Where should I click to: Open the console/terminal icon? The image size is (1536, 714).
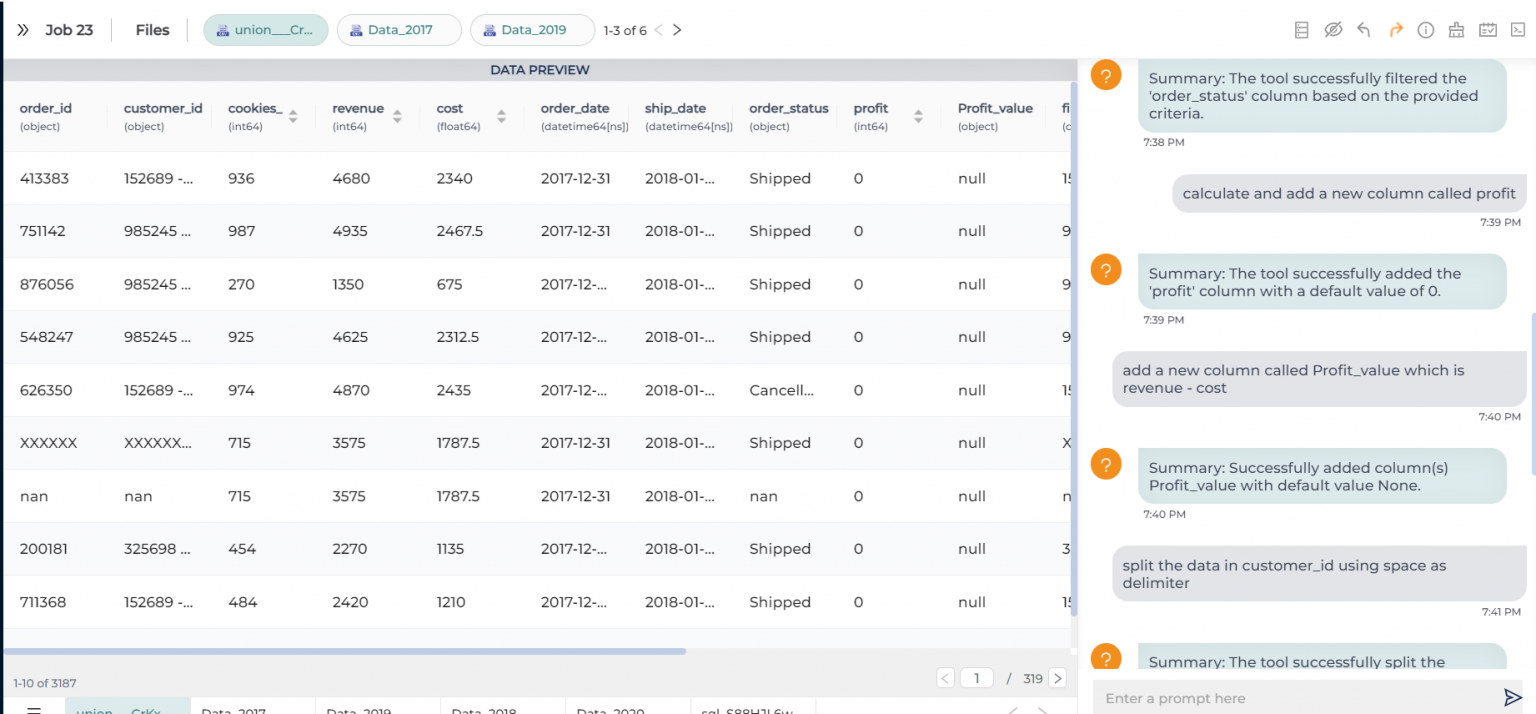click(x=1519, y=30)
